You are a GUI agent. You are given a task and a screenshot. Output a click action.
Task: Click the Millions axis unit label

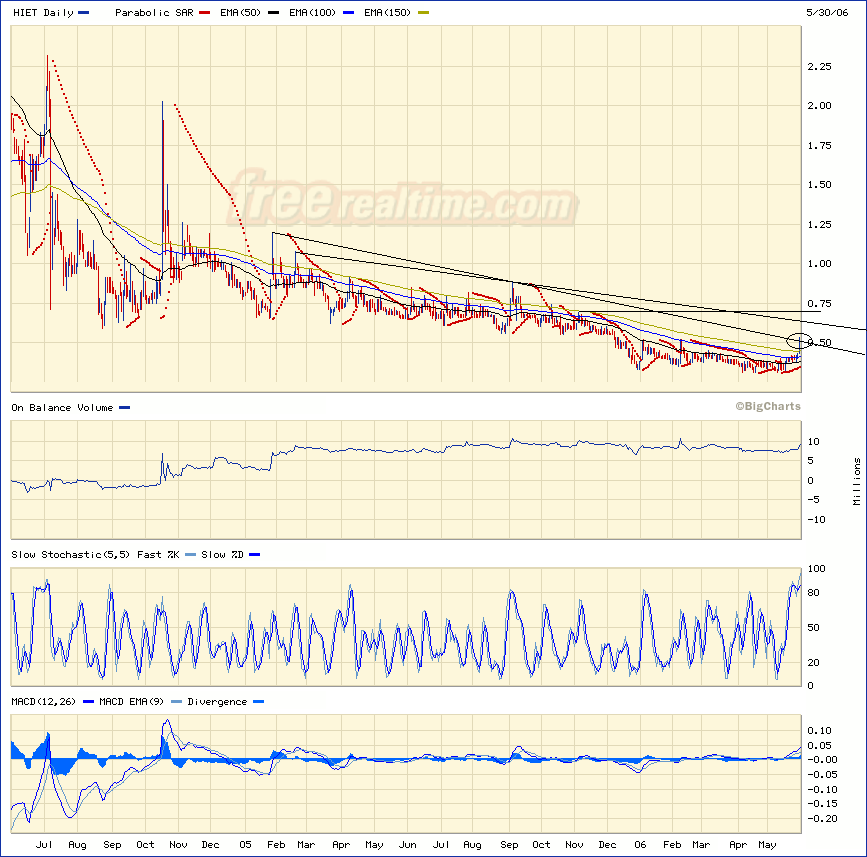click(857, 481)
